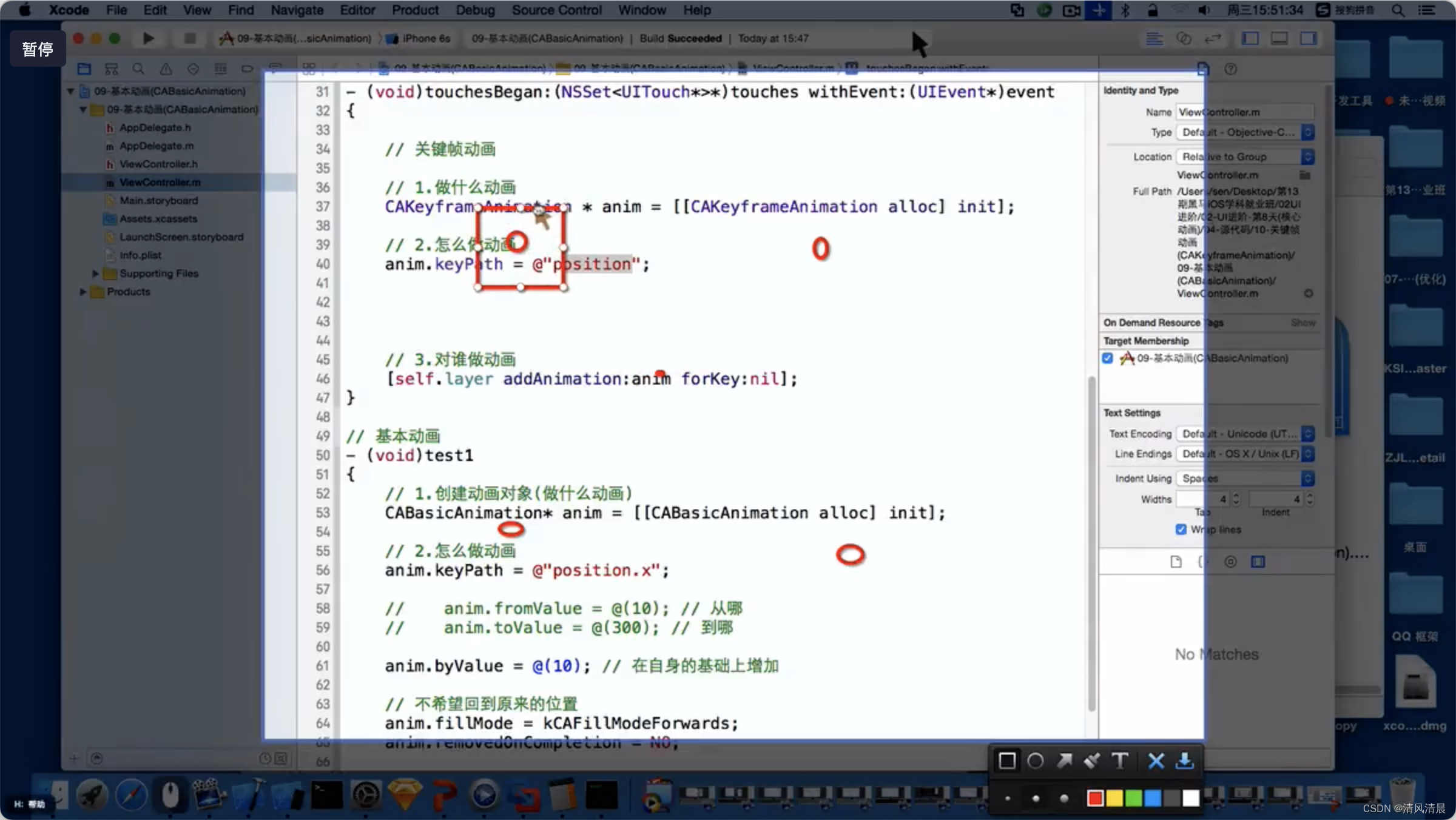Stop the running app in Xcode toolbar
Screen dimensions: 1456x820
[190, 38]
